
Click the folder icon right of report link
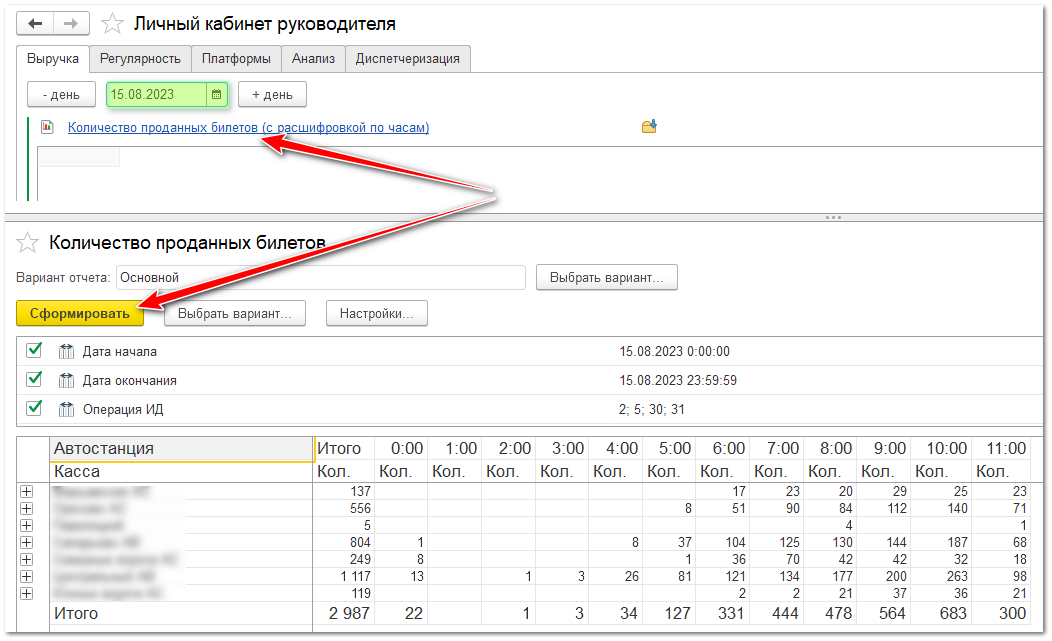coord(649,127)
